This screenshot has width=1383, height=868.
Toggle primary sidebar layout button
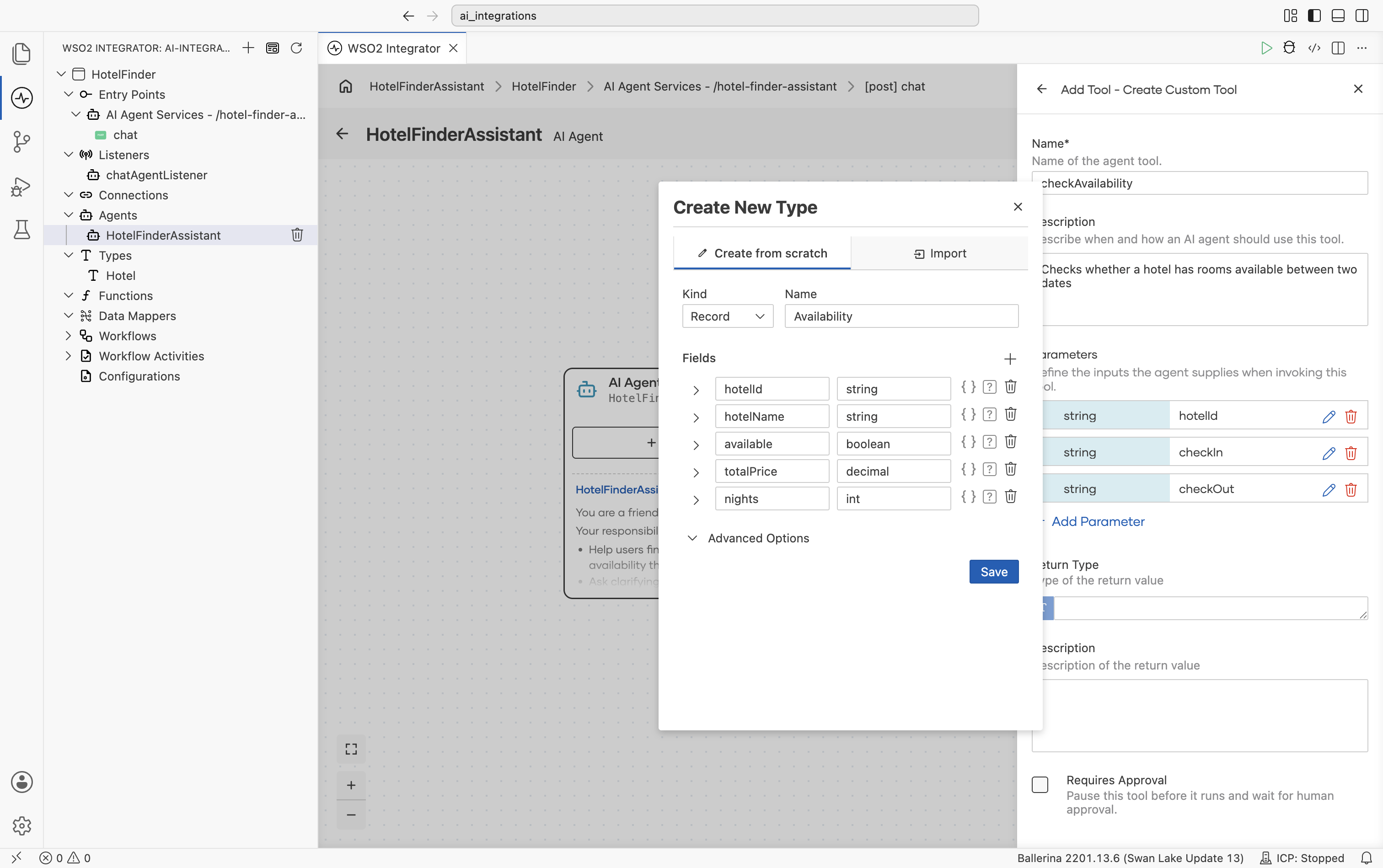click(1314, 16)
